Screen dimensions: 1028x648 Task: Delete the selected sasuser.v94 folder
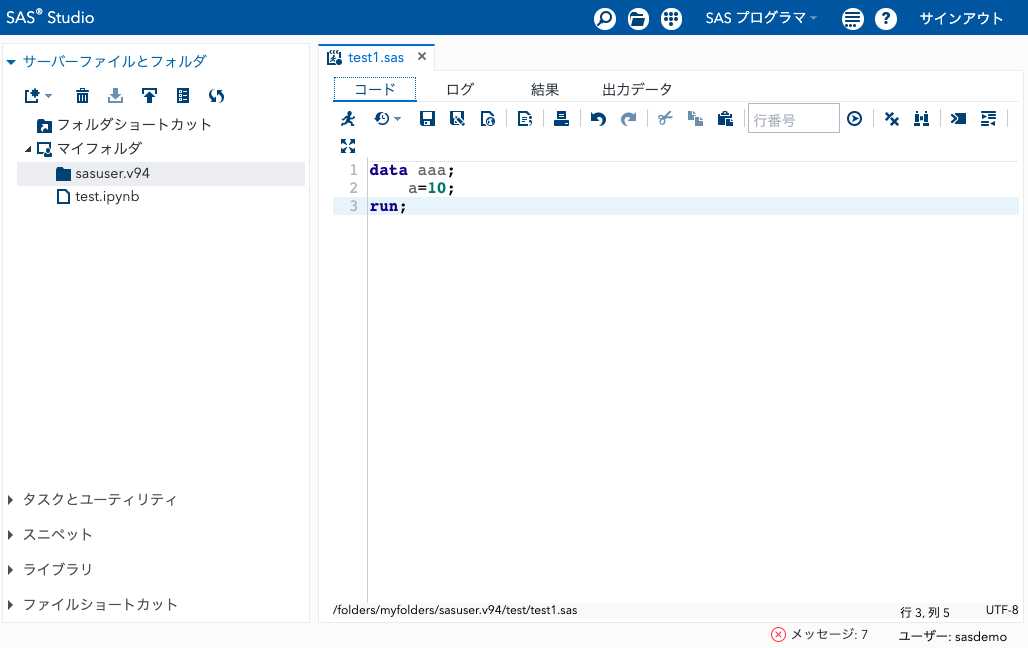(x=81, y=95)
